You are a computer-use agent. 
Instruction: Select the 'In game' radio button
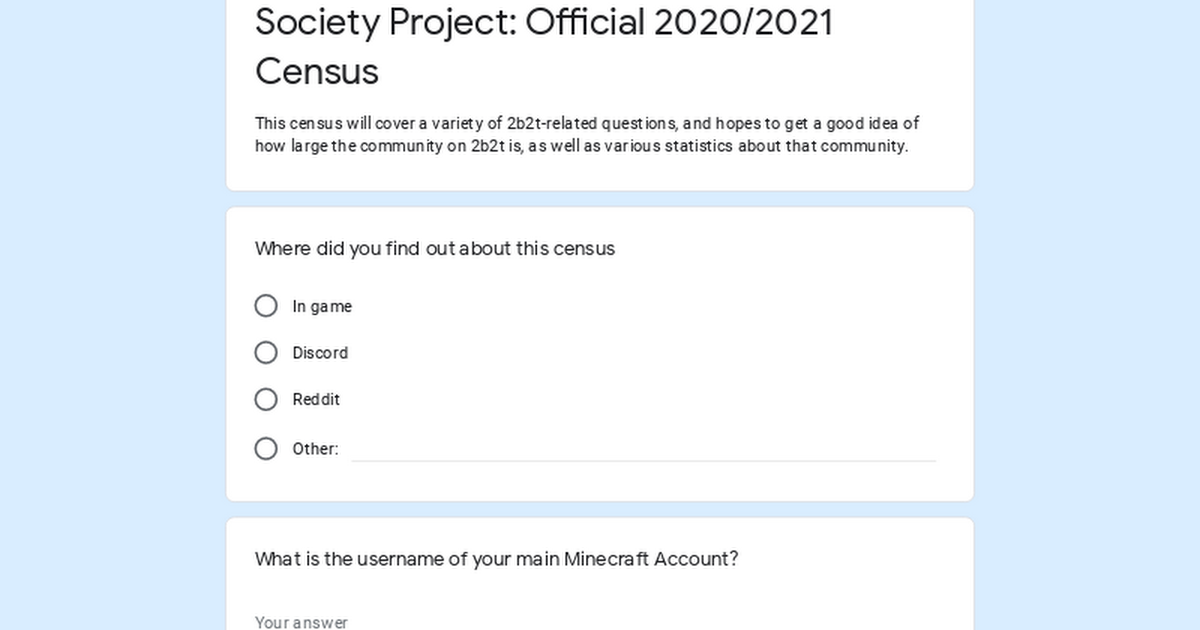[266, 306]
